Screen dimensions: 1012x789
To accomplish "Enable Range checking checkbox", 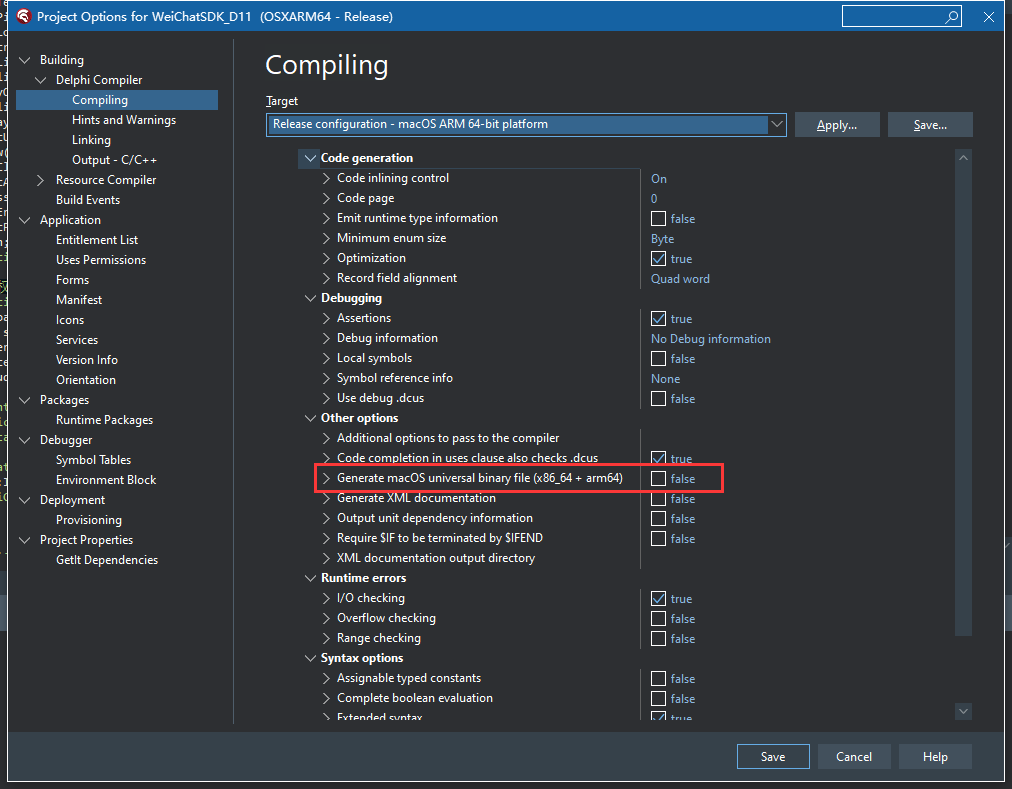I will coord(658,639).
